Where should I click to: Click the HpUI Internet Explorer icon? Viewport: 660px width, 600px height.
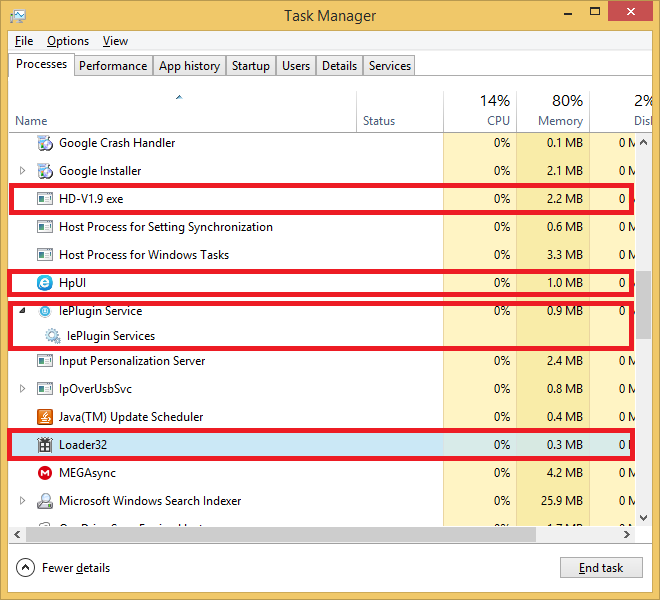pos(45,283)
